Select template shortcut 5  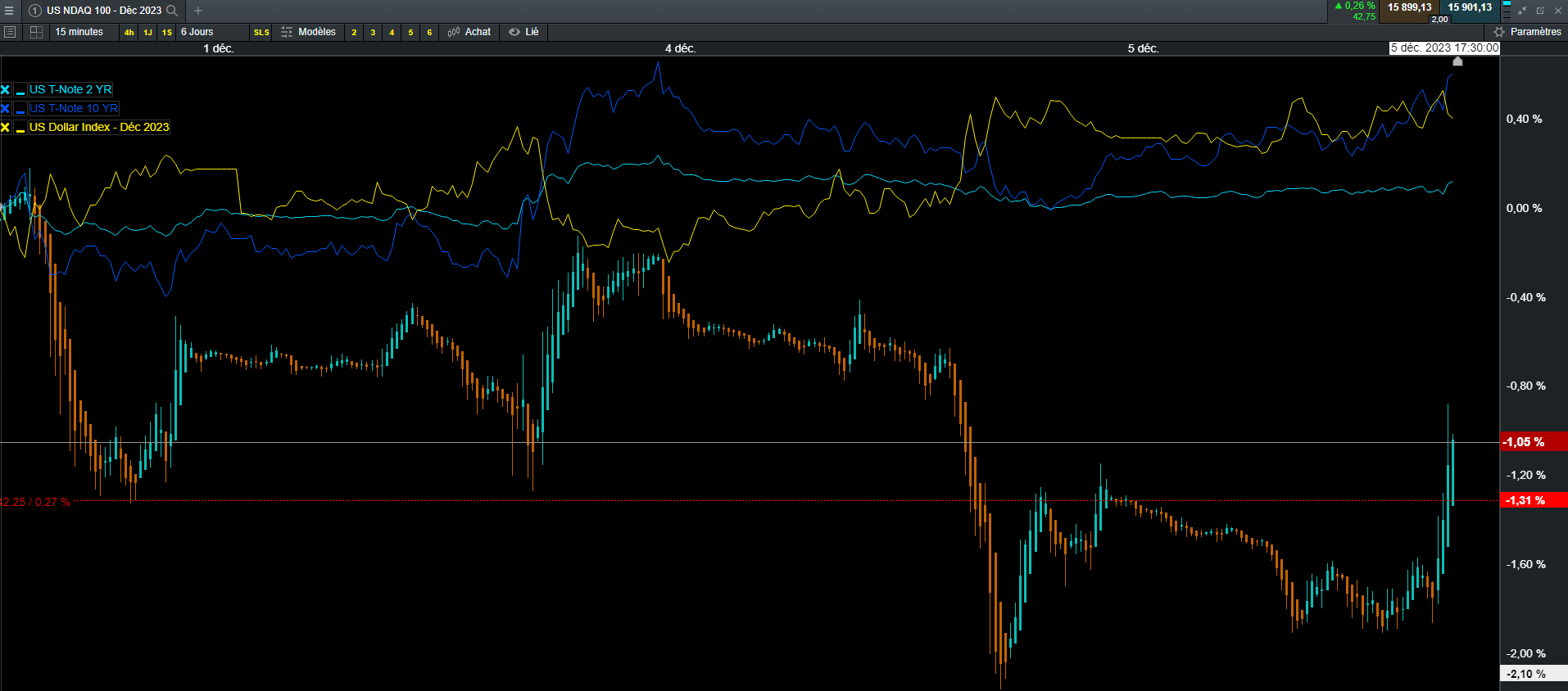point(410,32)
